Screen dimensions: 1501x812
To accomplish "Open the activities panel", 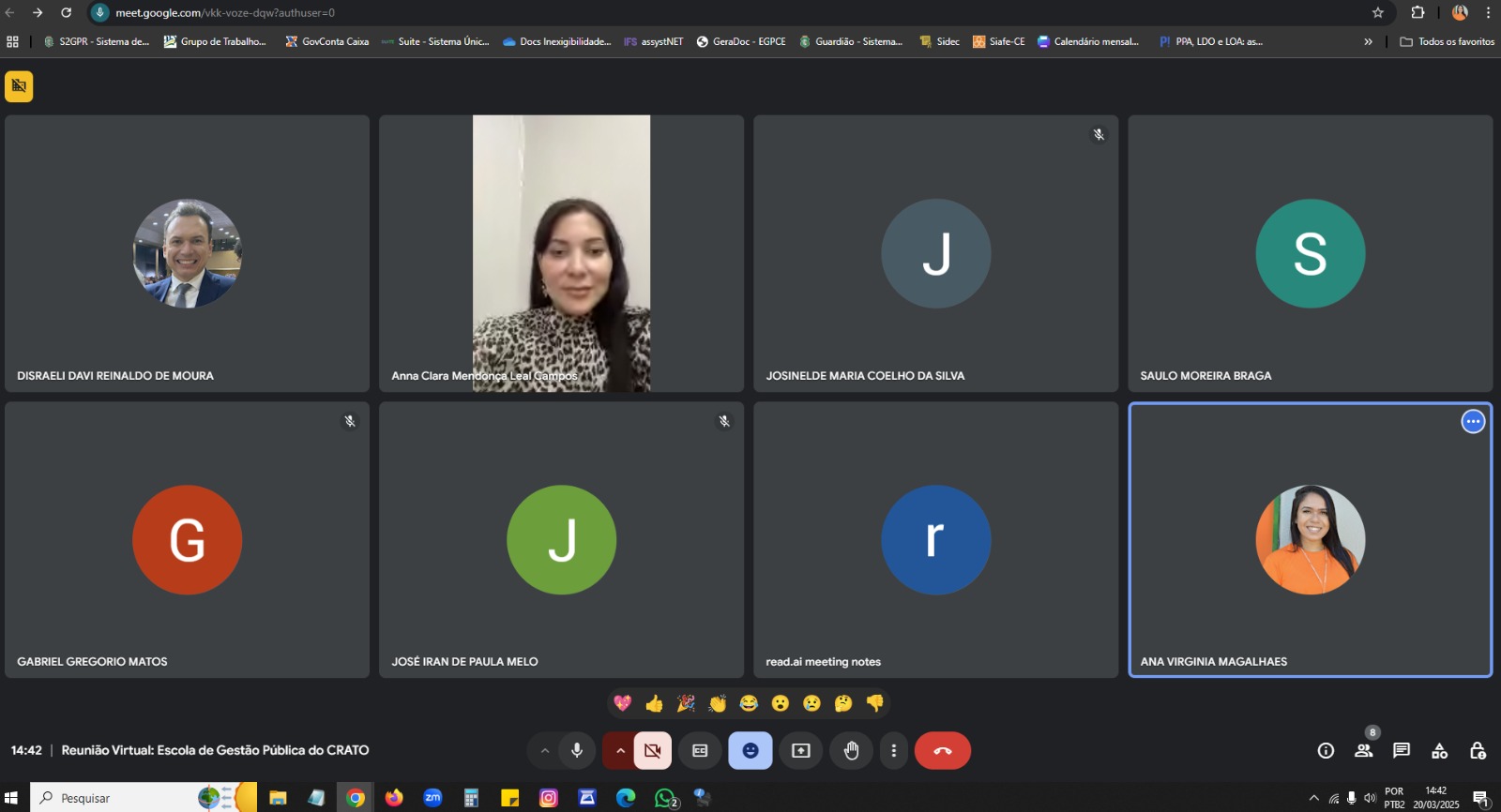I will (x=1439, y=750).
